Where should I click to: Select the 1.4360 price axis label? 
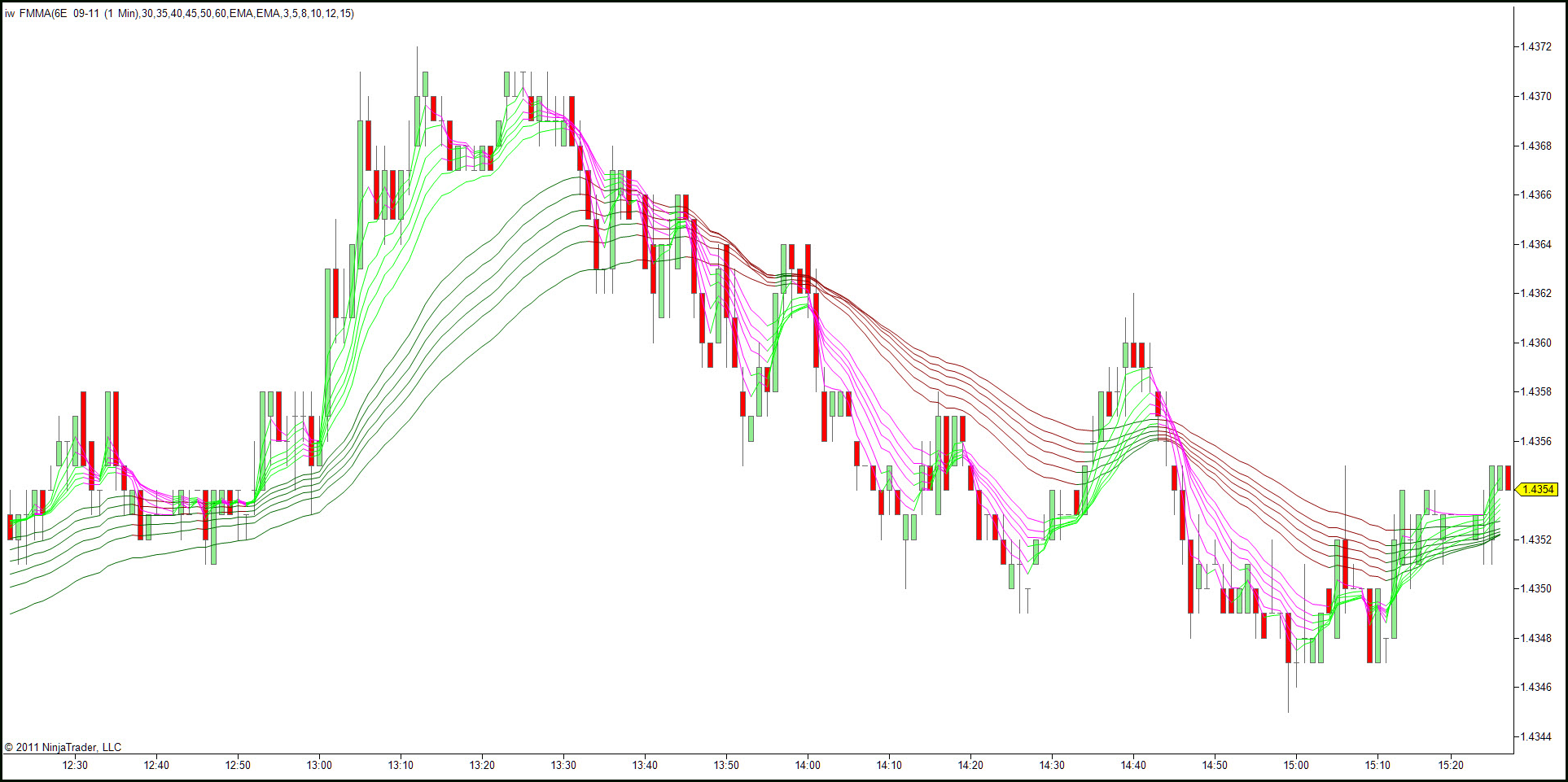[1536, 343]
